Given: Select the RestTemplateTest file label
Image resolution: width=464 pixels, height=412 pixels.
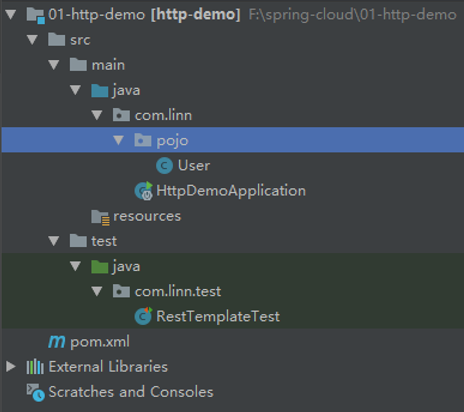Looking at the screenshot, I should [x=218, y=316].
